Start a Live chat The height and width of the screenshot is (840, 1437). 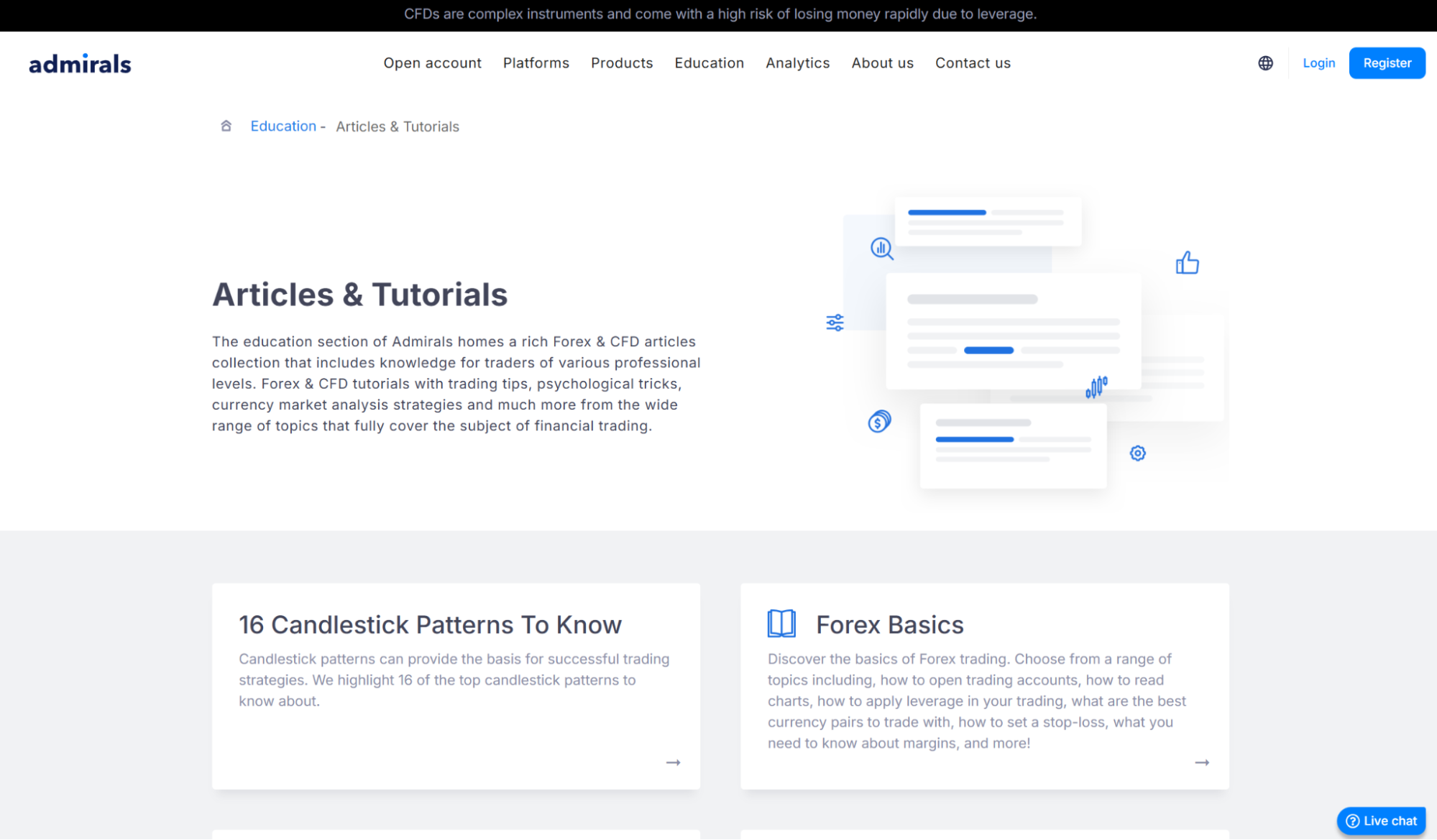click(x=1380, y=821)
